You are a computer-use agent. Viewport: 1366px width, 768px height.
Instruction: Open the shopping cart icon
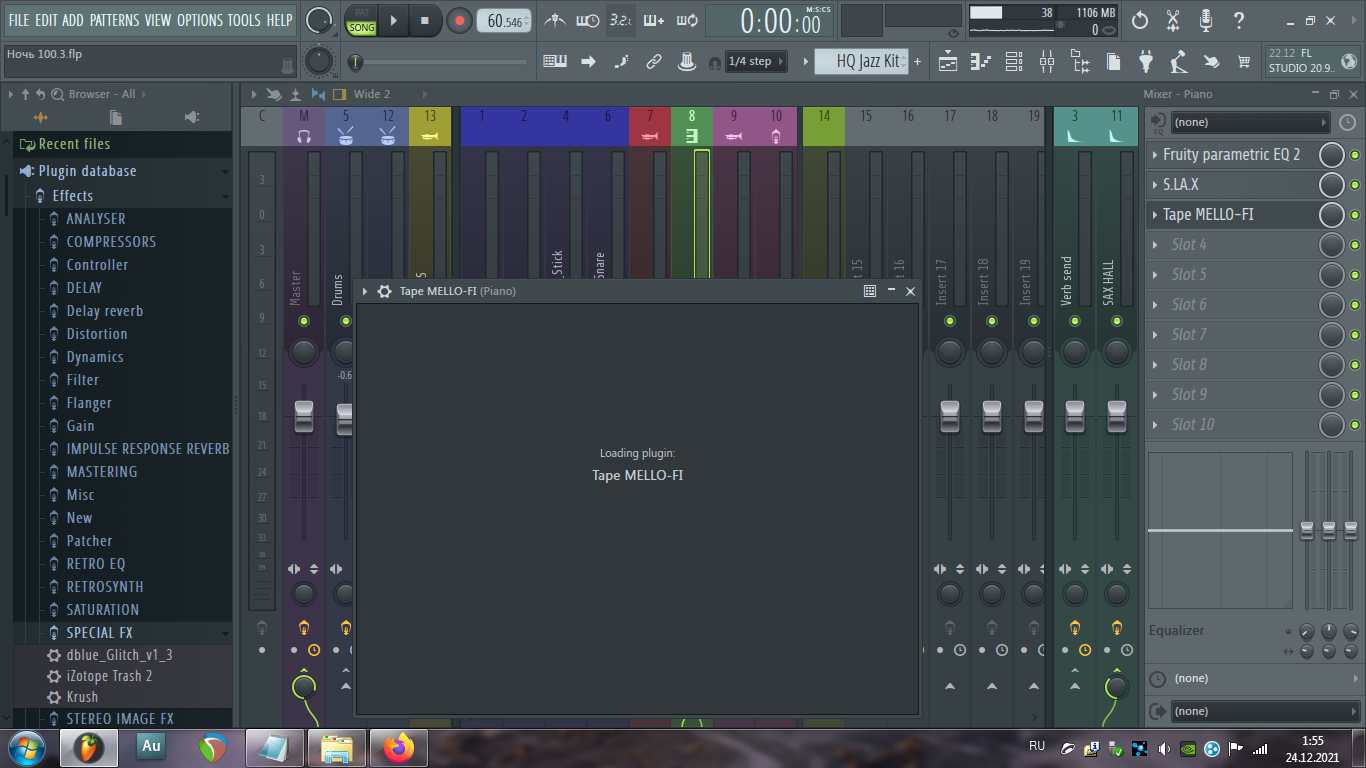click(x=1244, y=62)
